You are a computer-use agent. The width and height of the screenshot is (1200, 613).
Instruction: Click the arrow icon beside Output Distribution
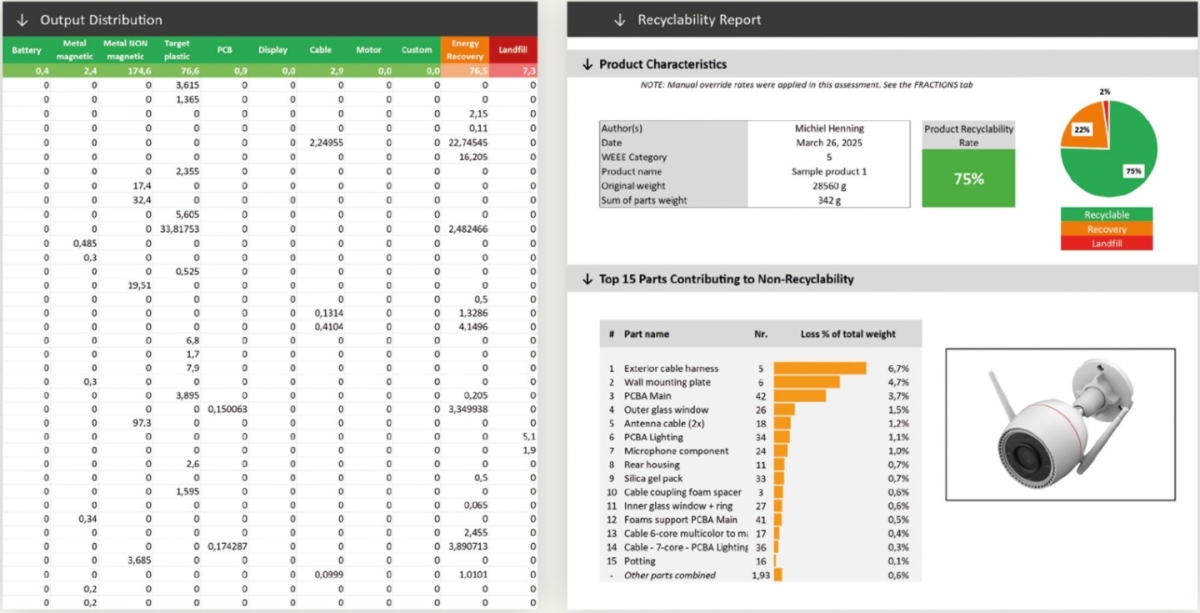(x=22, y=20)
